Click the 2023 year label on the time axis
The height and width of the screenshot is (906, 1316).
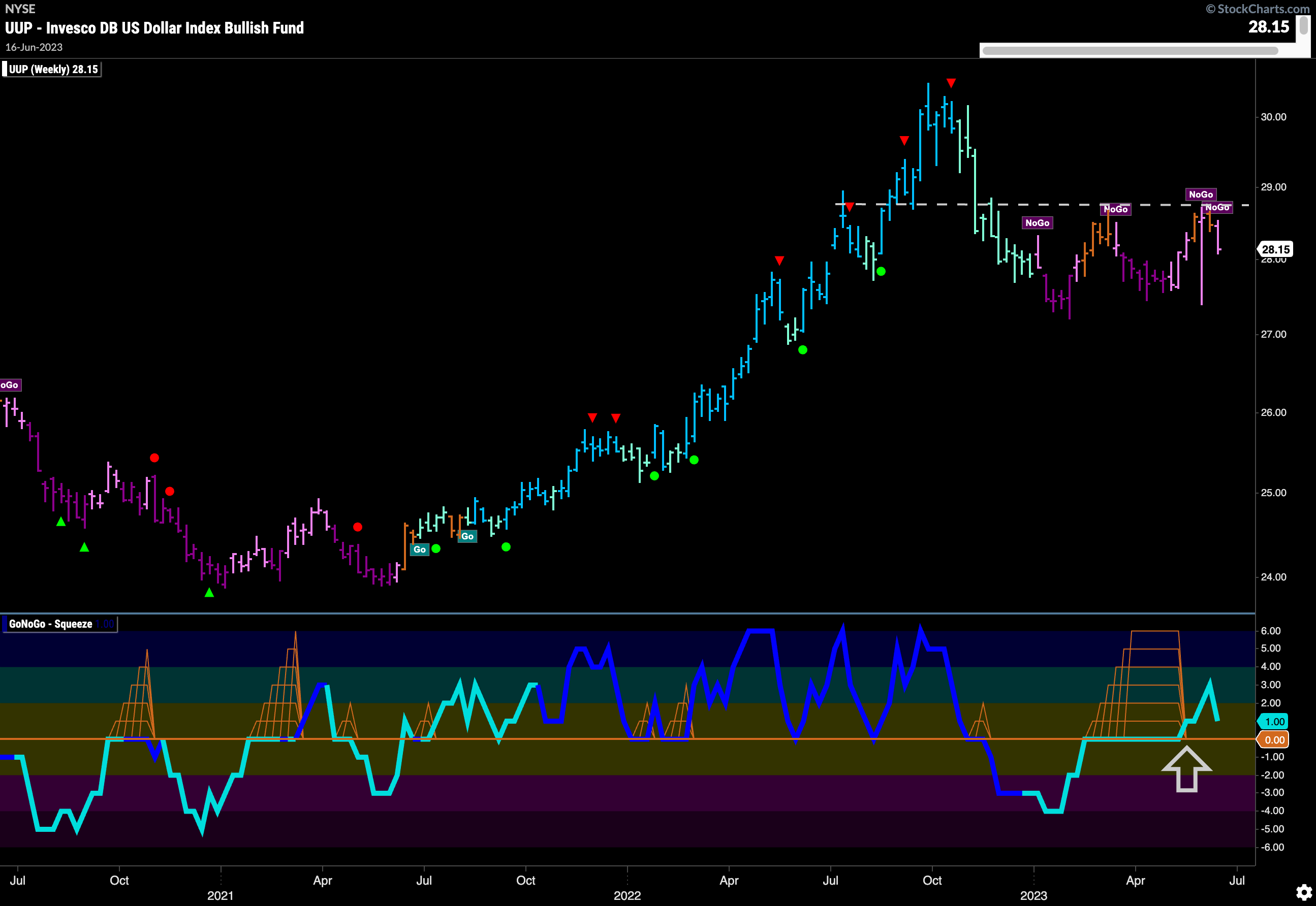[x=1033, y=895]
